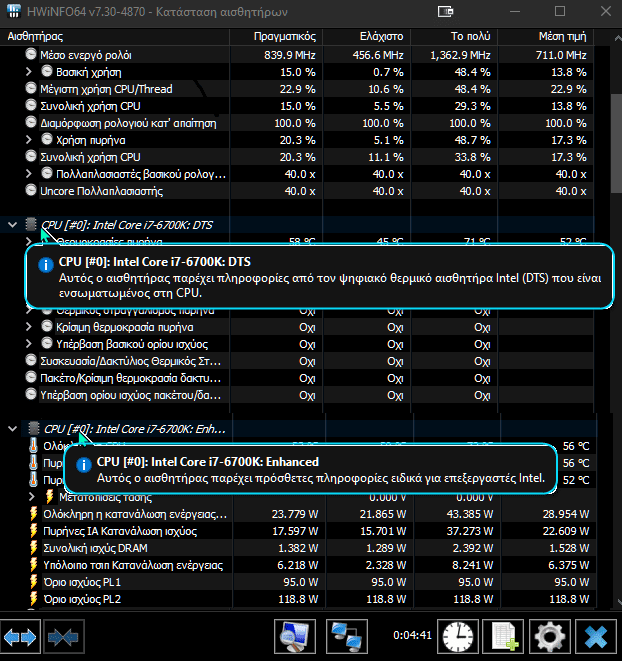622x661 pixels.
Task: Click icon beside Μέγιστη χρήση CPU/Thread
Action: (31, 89)
